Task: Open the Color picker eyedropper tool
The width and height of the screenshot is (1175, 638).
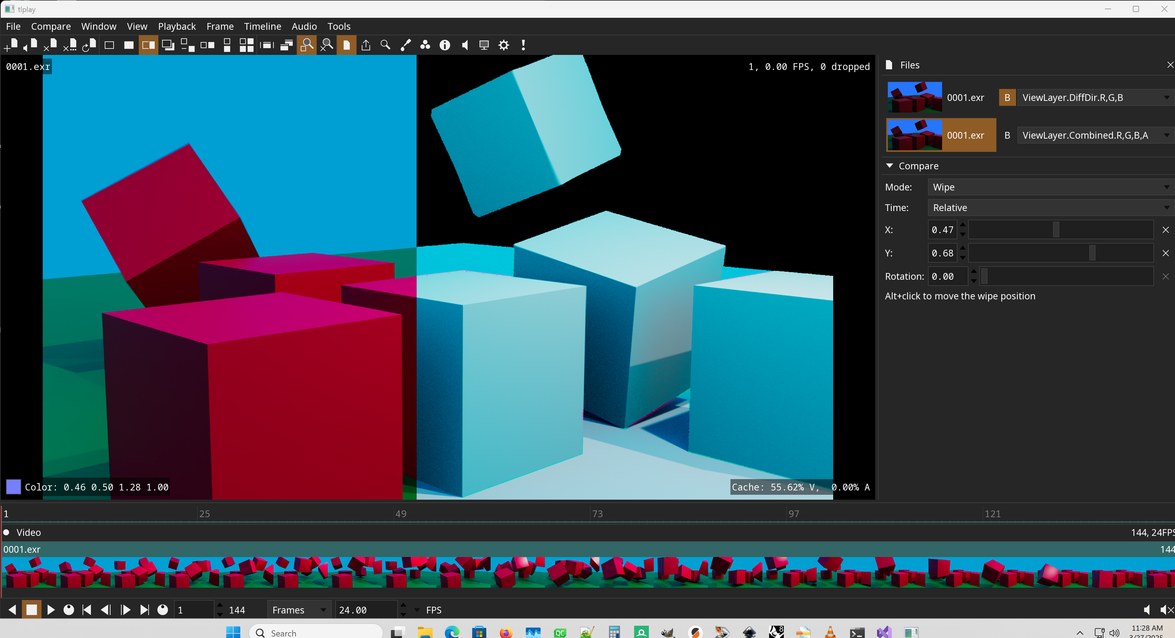Action: coord(405,45)
